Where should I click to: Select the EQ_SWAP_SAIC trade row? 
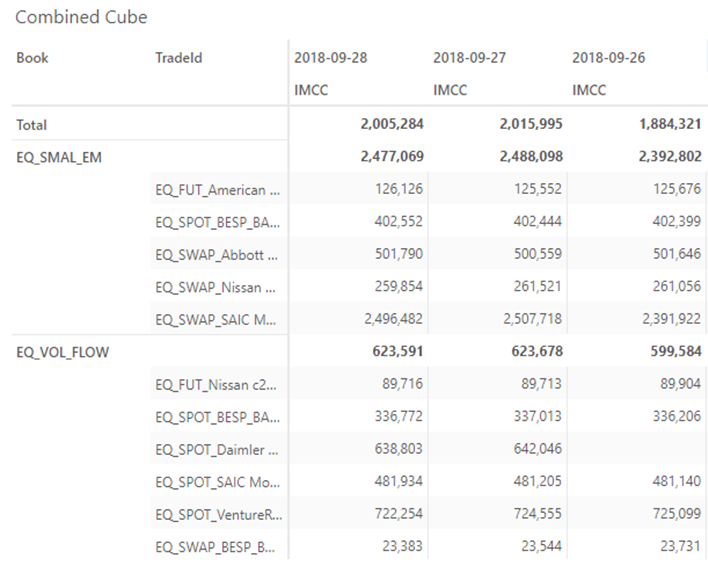[x=216, y=320]
